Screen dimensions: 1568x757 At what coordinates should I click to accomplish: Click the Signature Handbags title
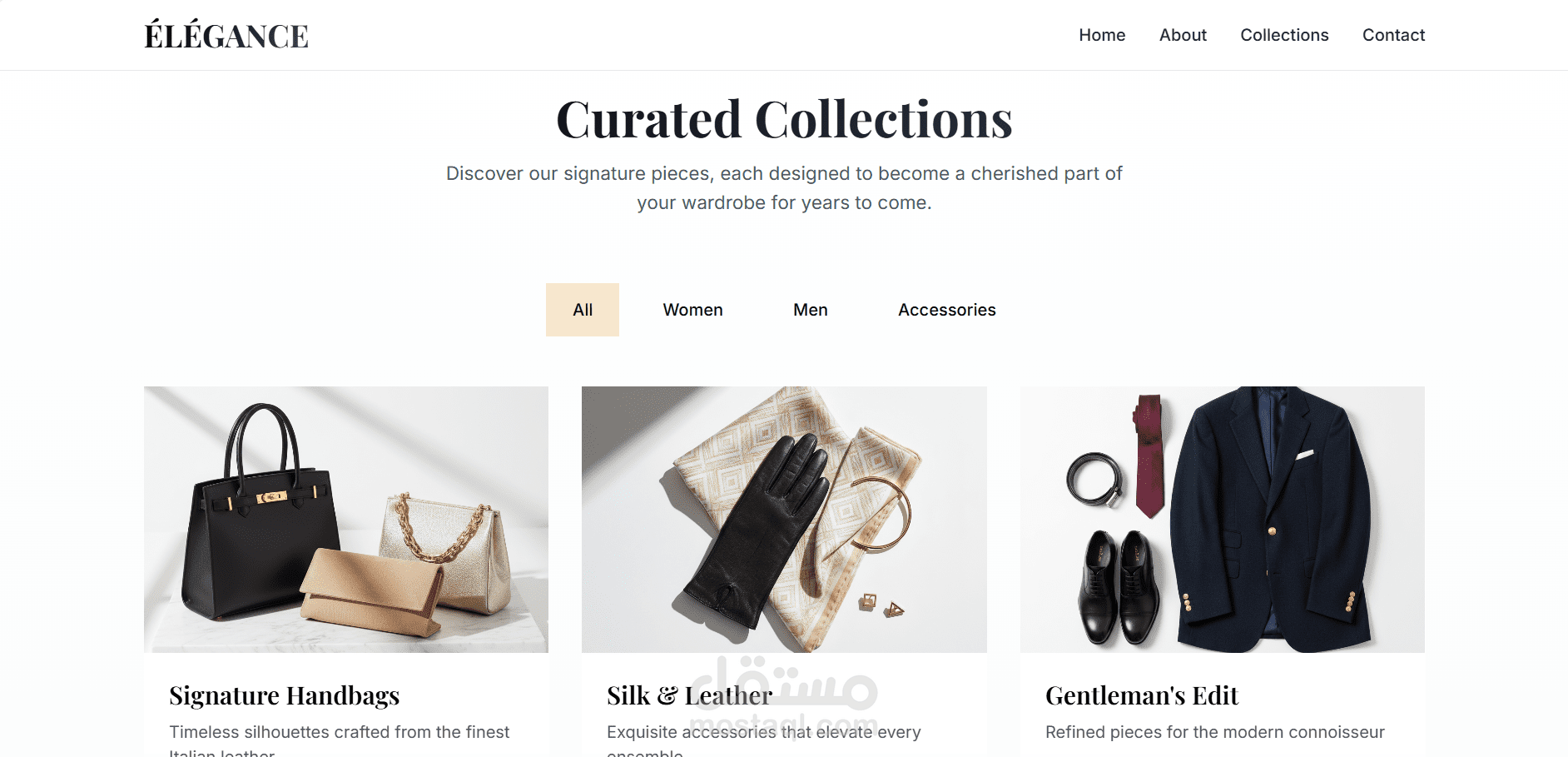tap(285, 695)
